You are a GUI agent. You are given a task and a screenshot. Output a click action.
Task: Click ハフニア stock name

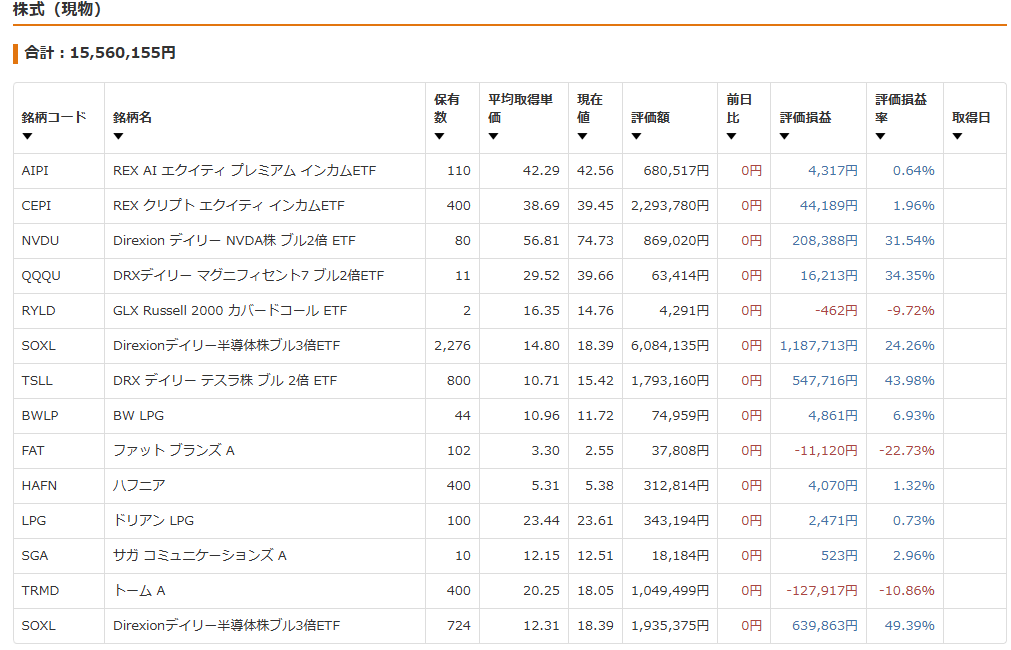(x=139, y=485)
